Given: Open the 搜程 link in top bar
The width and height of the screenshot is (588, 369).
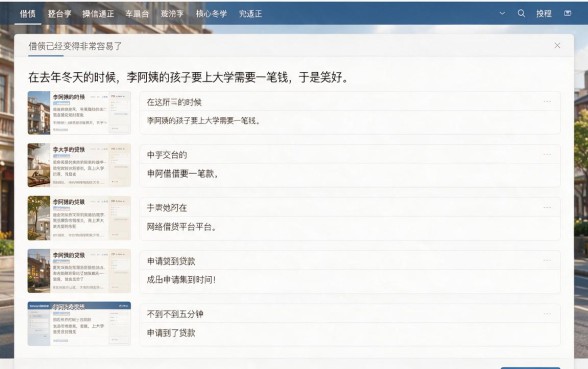Looking at the screenshot, I should (544, 14).
